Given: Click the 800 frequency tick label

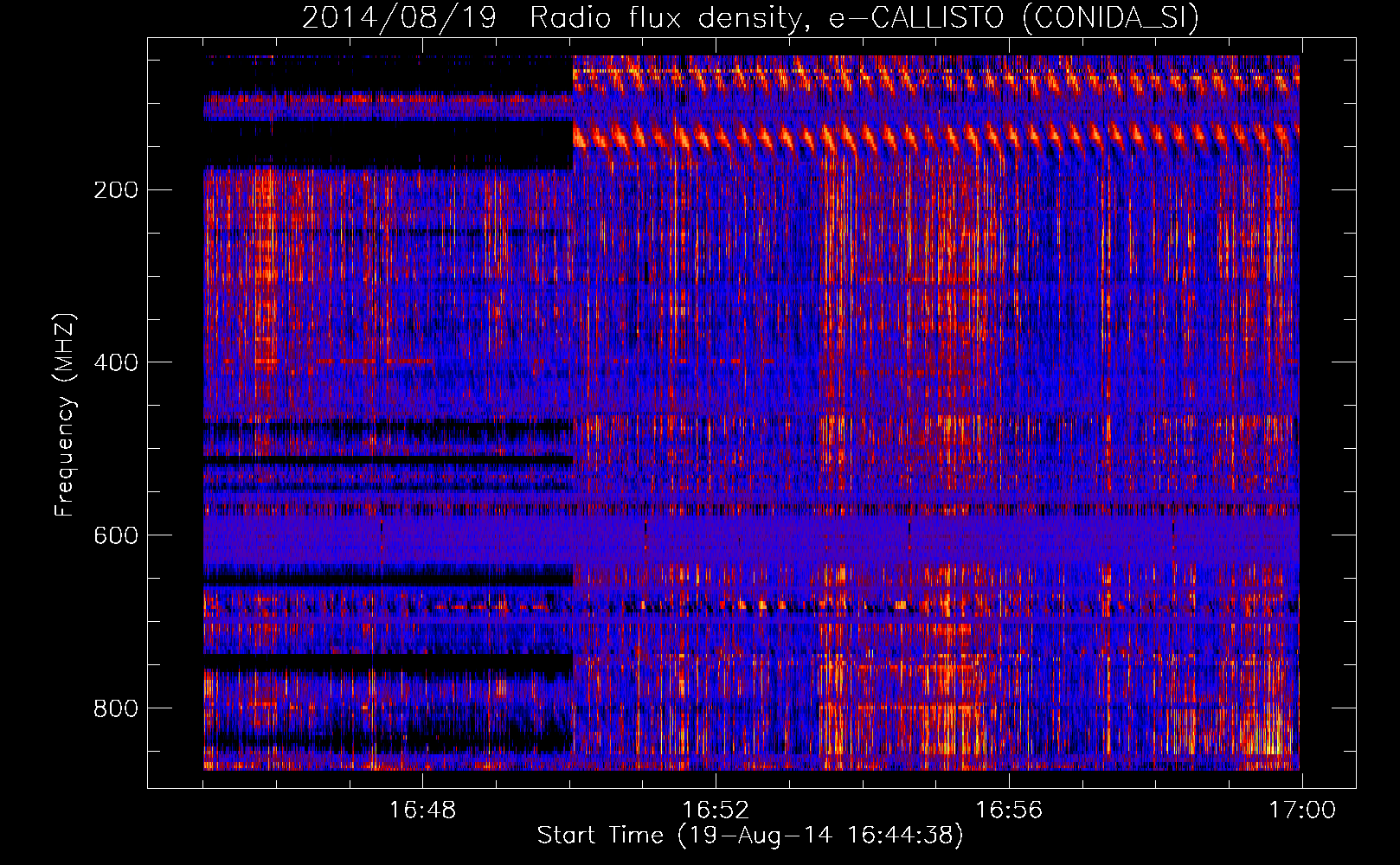Looking at the screenshot, I should 115,708.
